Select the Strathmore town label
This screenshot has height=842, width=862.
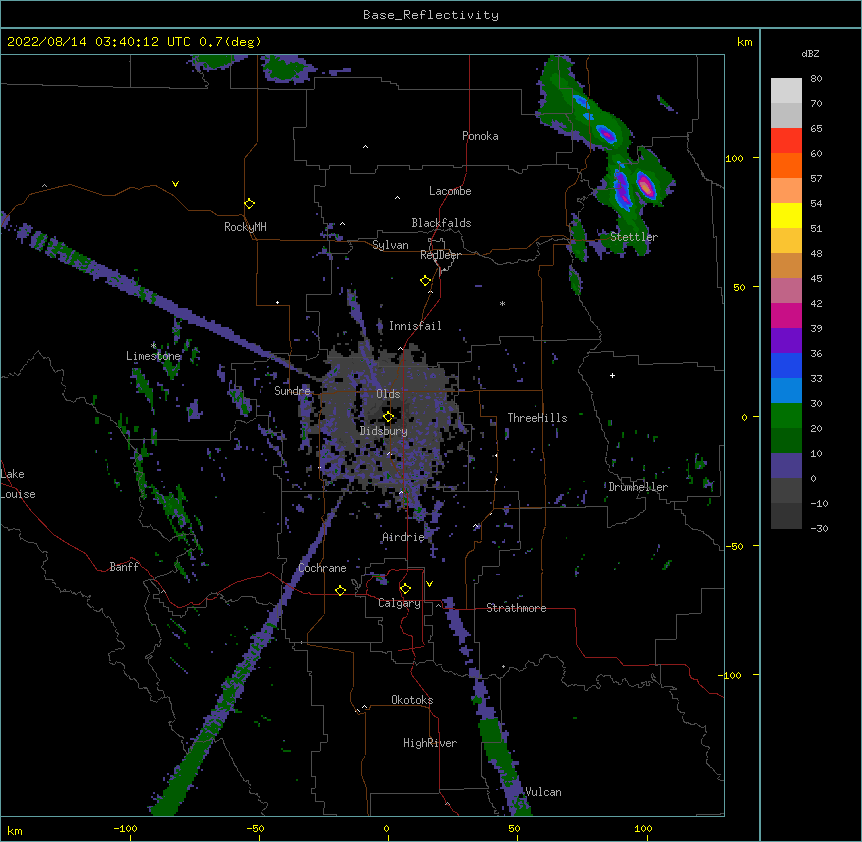(x=516, y=608)
